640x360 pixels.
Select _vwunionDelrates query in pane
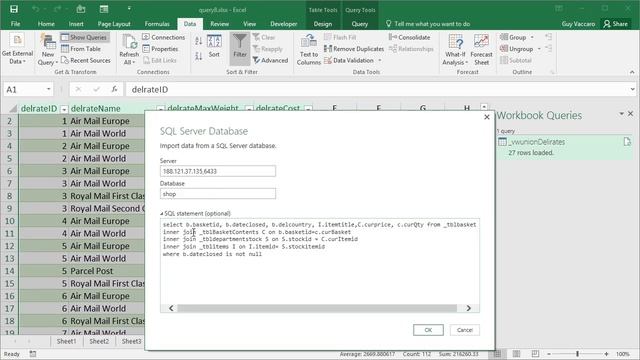click(564, 147)
